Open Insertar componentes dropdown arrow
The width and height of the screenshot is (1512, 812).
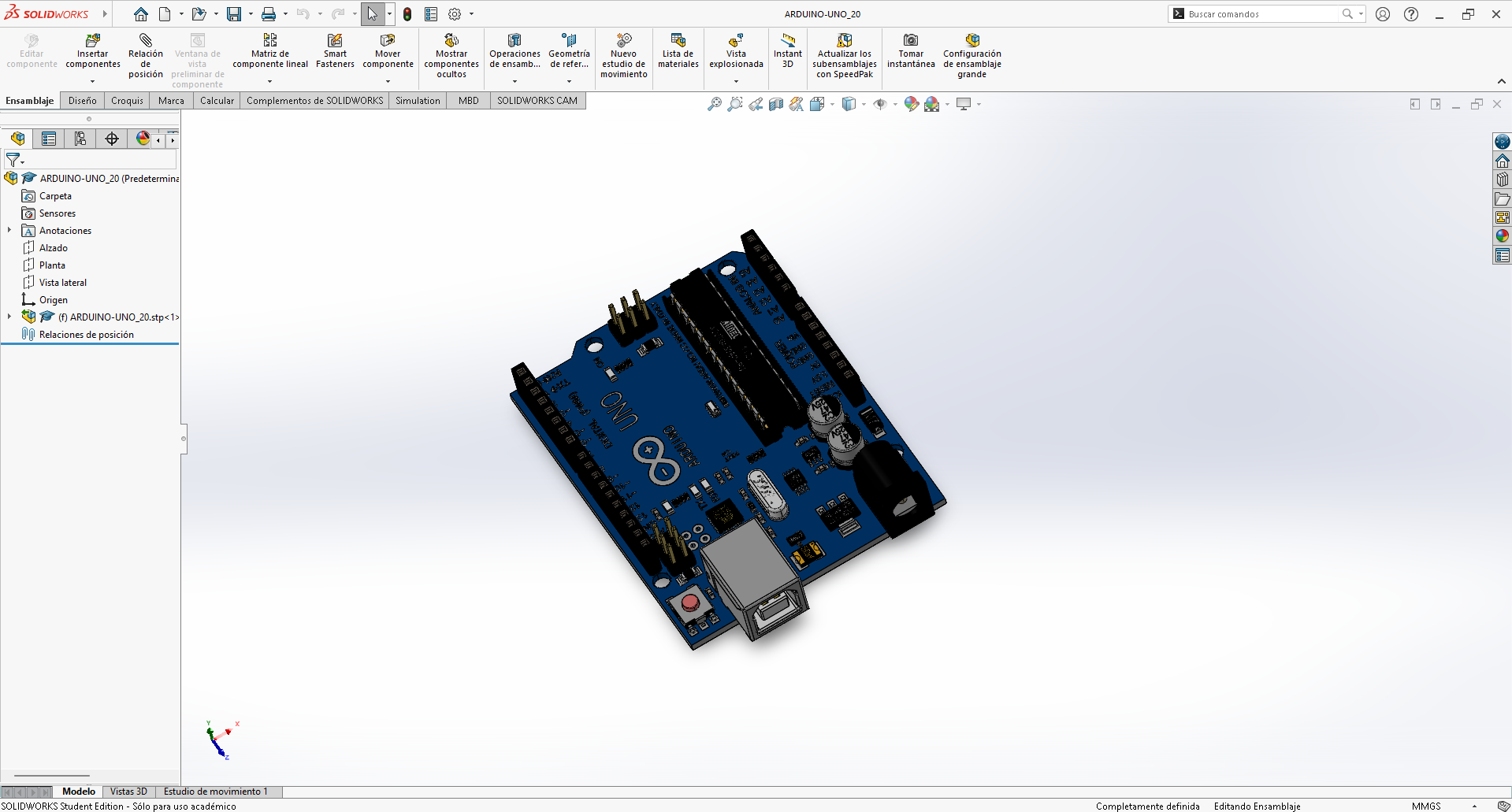93,81
